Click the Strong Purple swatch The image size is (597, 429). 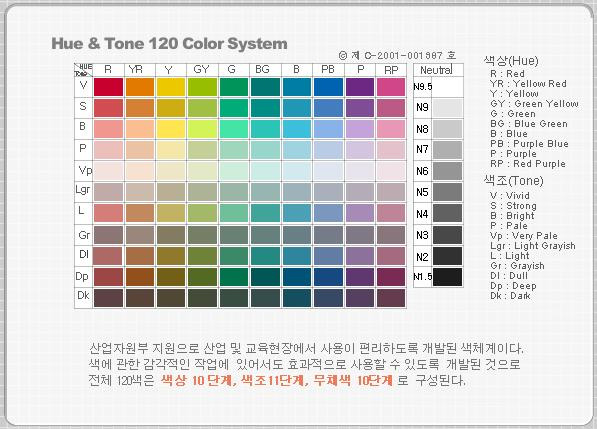[x=360, y=108]
